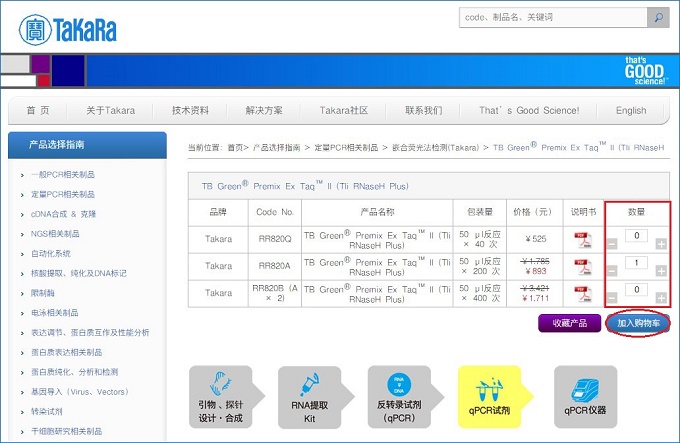Click the 加入购物车 button
Image resolution: width=680 pixels, height=443 pixels.
tap(638, 323)
